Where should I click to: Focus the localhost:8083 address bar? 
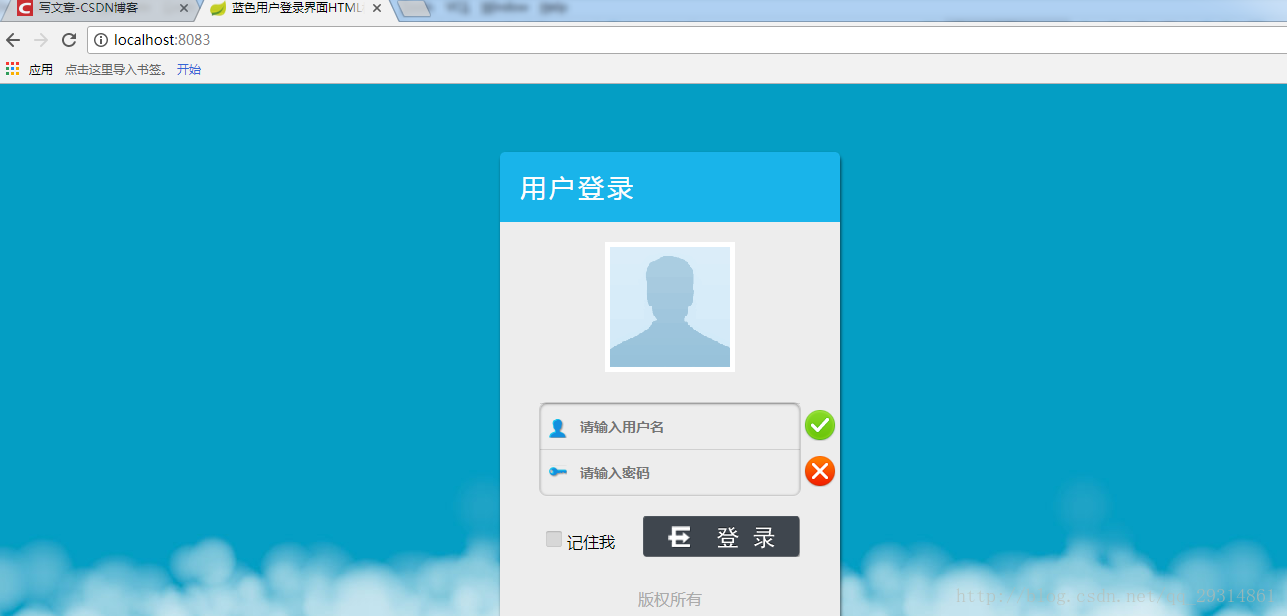[x=686, y=40]
